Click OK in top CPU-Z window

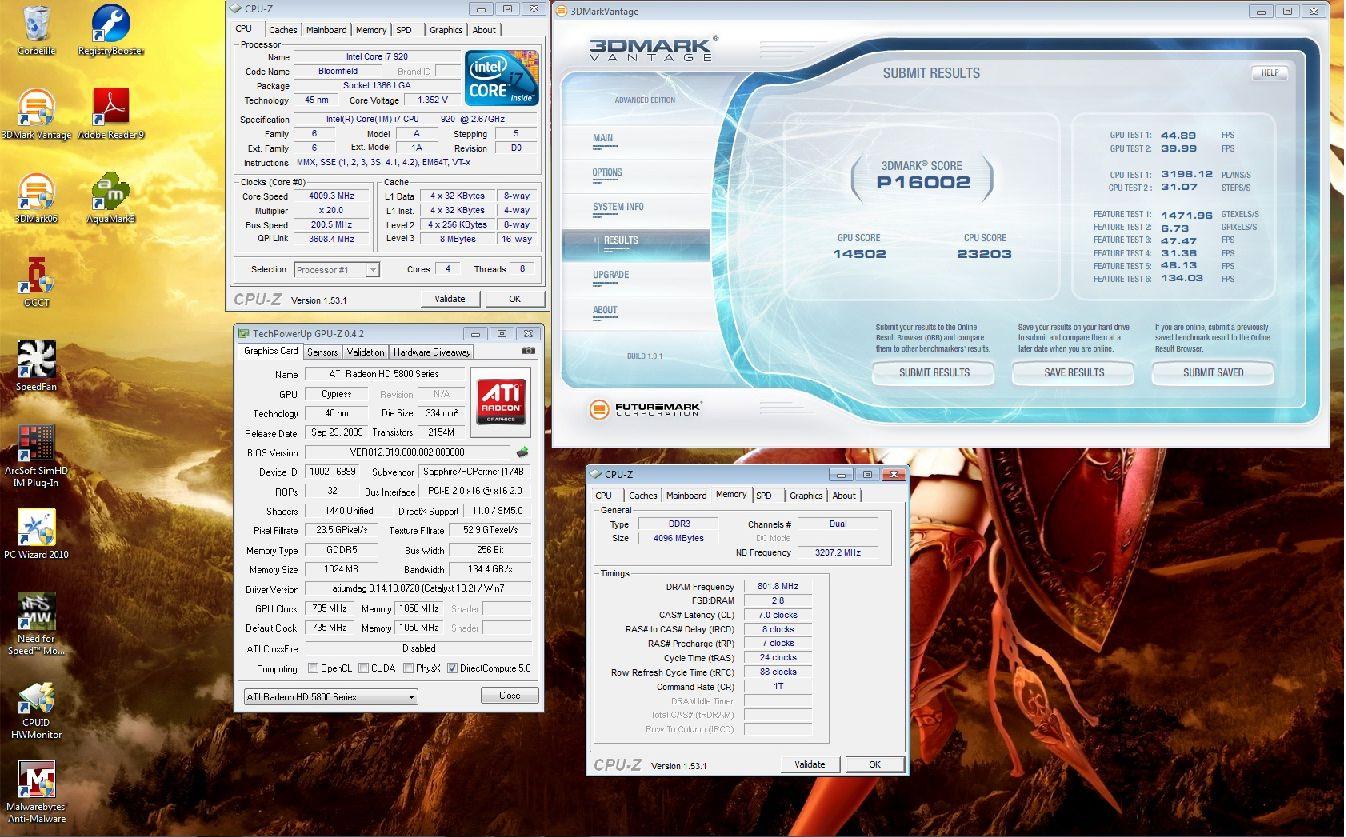pyautogui.click(x=514, y=299)
